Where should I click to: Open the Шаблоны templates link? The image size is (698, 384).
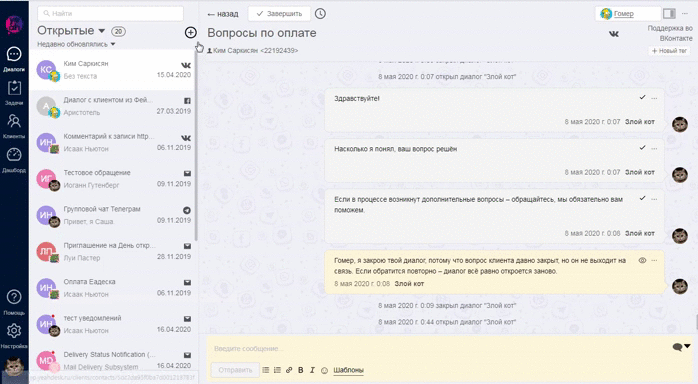point(349,370)
